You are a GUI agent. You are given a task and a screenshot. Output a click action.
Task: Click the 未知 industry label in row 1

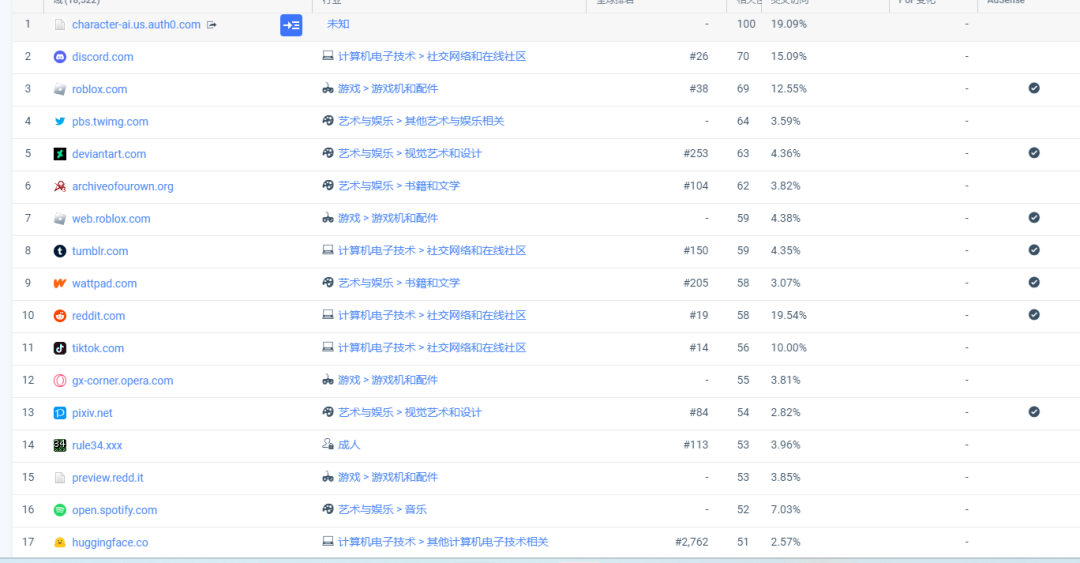coord(338,24)
